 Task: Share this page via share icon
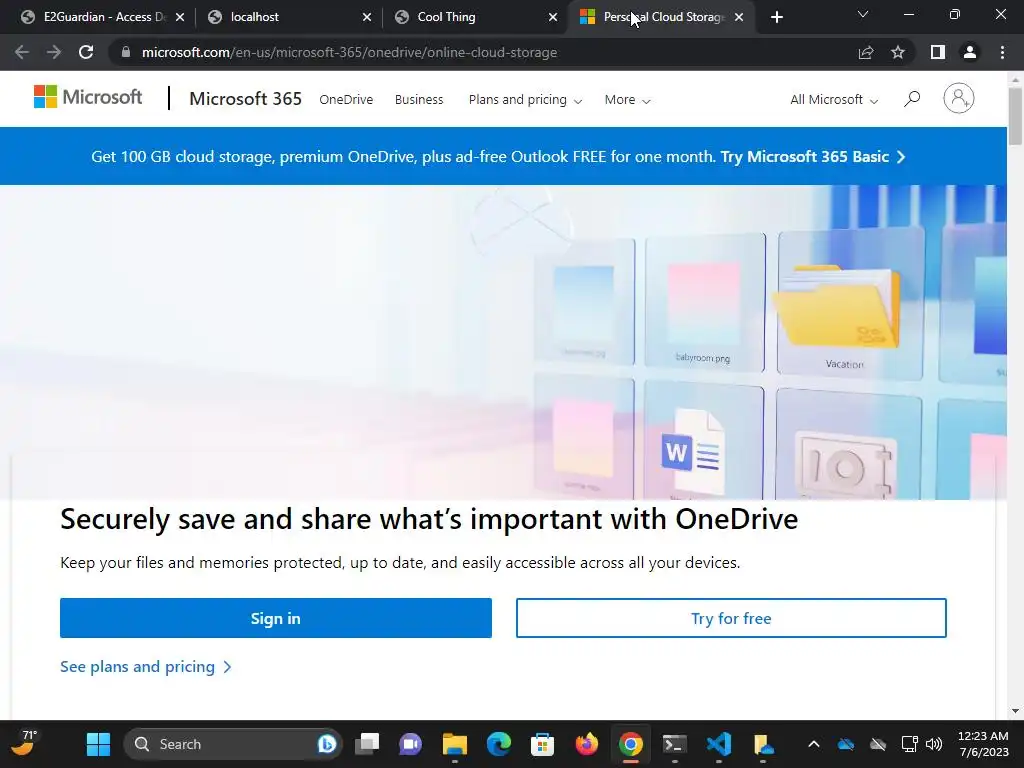tap(866, 52)
